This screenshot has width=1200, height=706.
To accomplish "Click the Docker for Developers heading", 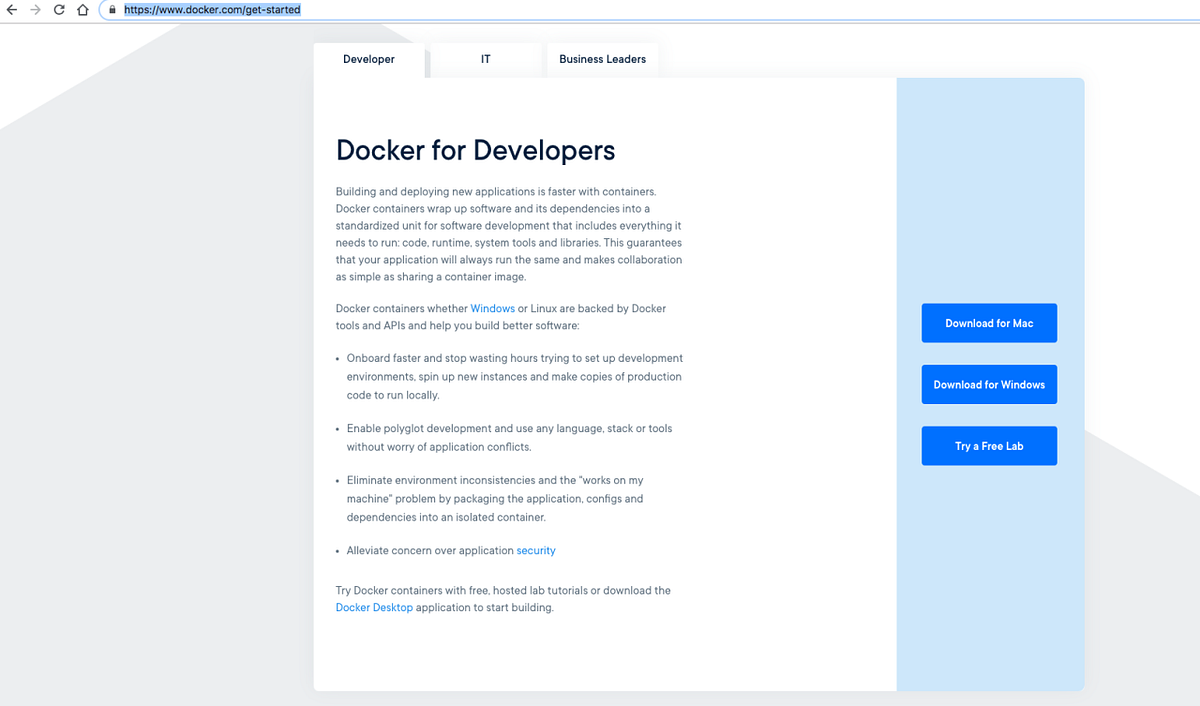I will tap(475, 150).
